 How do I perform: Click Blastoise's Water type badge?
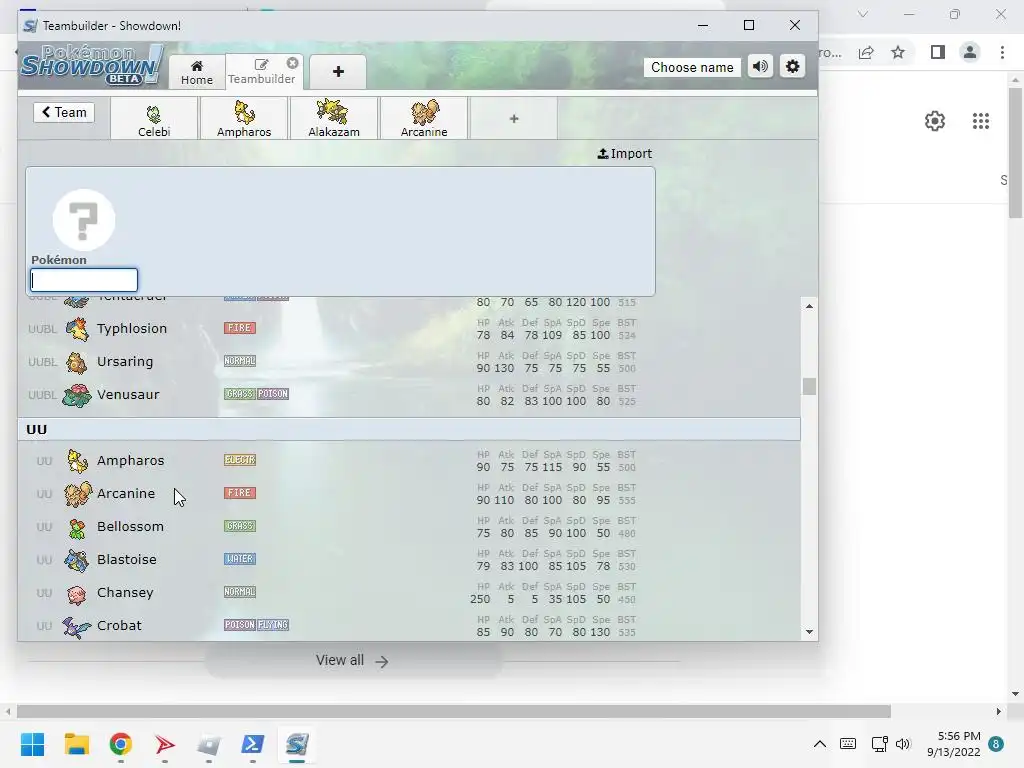(x=240, y=559)
